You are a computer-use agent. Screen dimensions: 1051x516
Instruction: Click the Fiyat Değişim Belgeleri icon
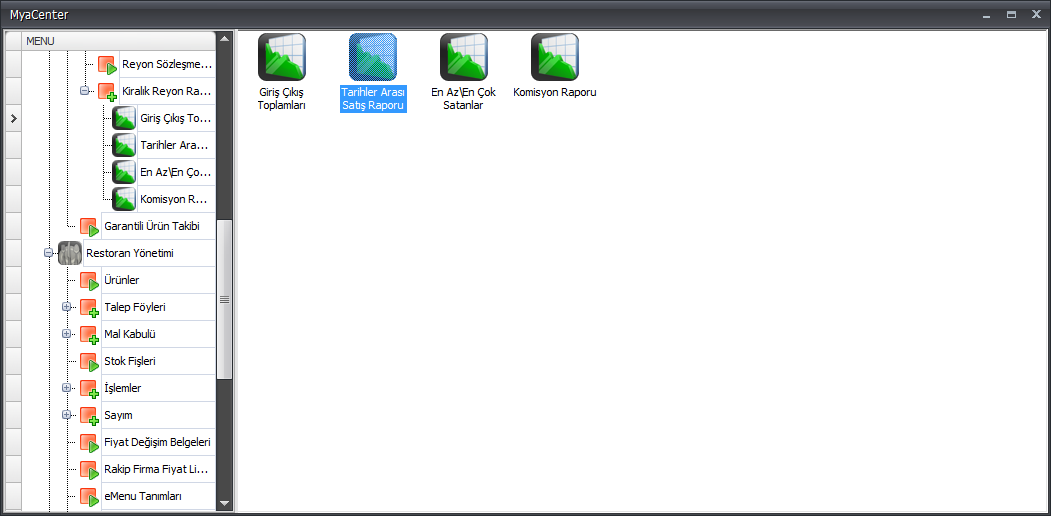pyautogui.click(x=89, y=442)
